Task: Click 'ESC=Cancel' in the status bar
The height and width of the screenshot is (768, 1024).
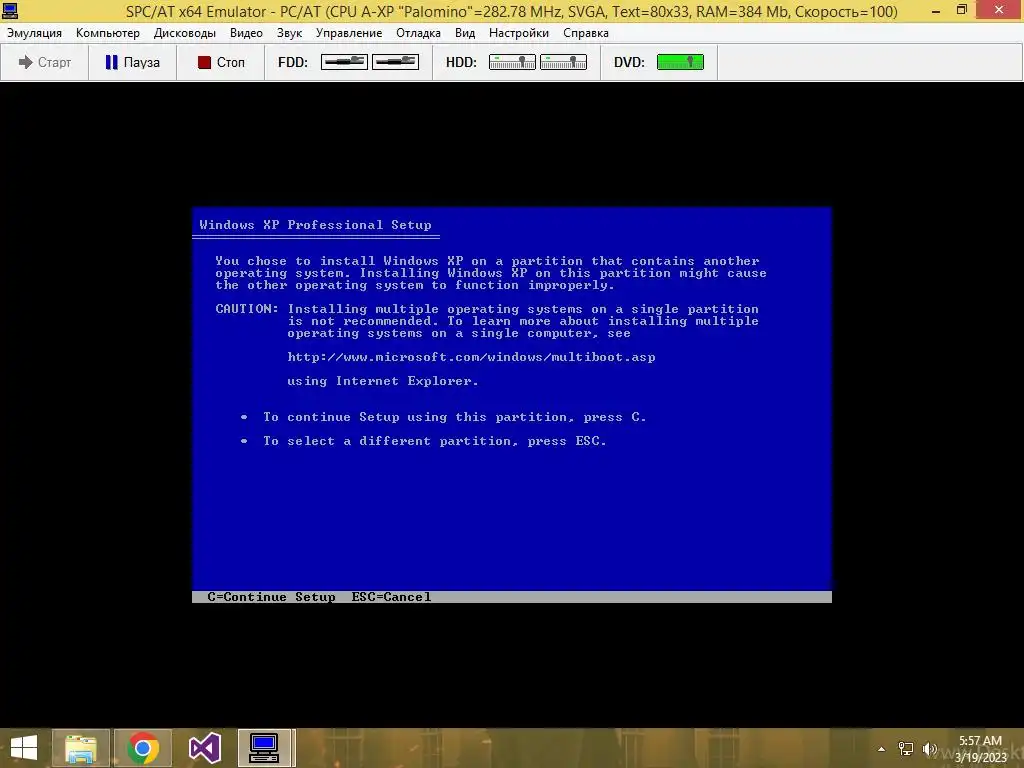Action: point(391,597)
